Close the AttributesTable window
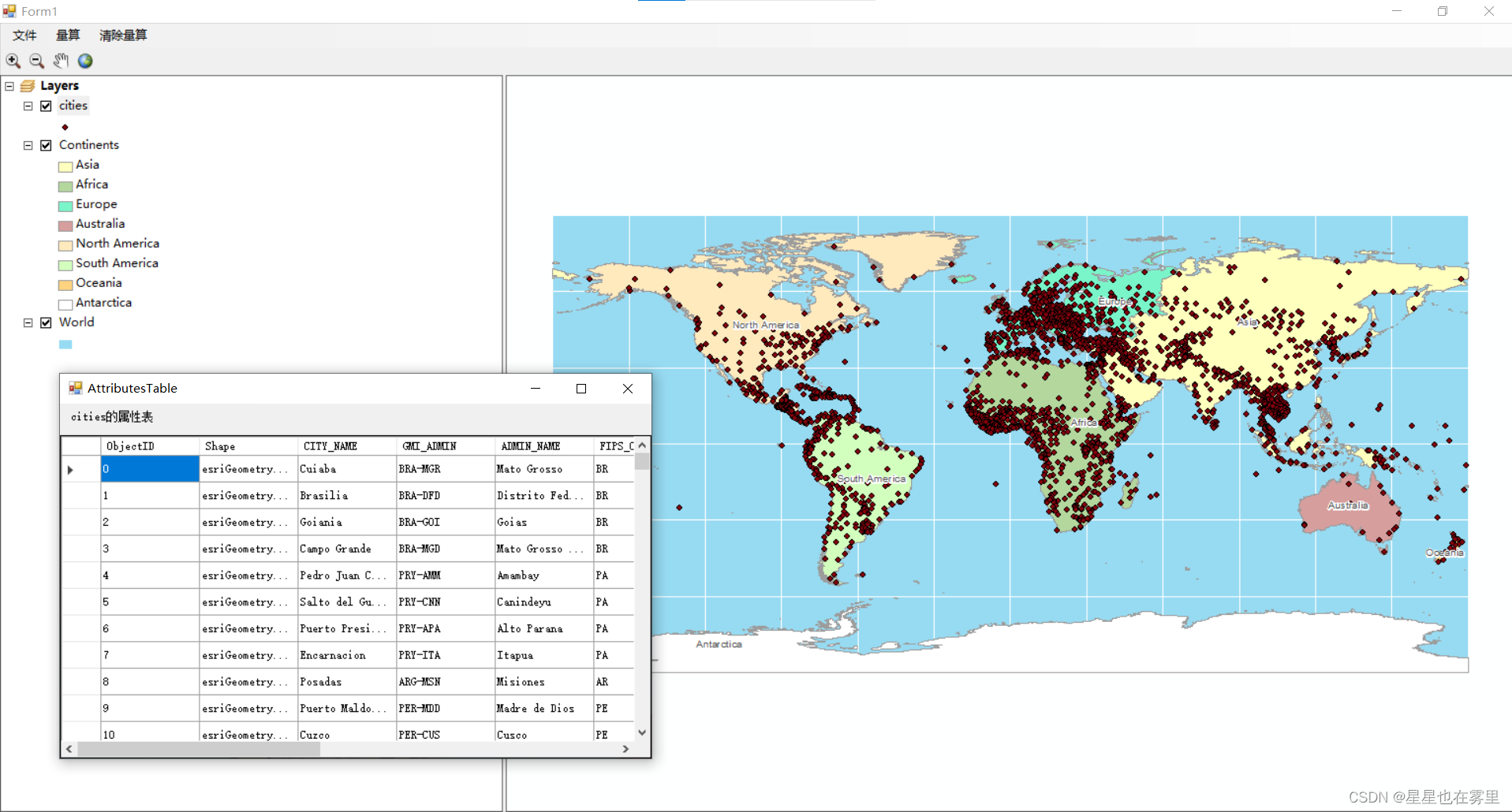 coord(628,388)
